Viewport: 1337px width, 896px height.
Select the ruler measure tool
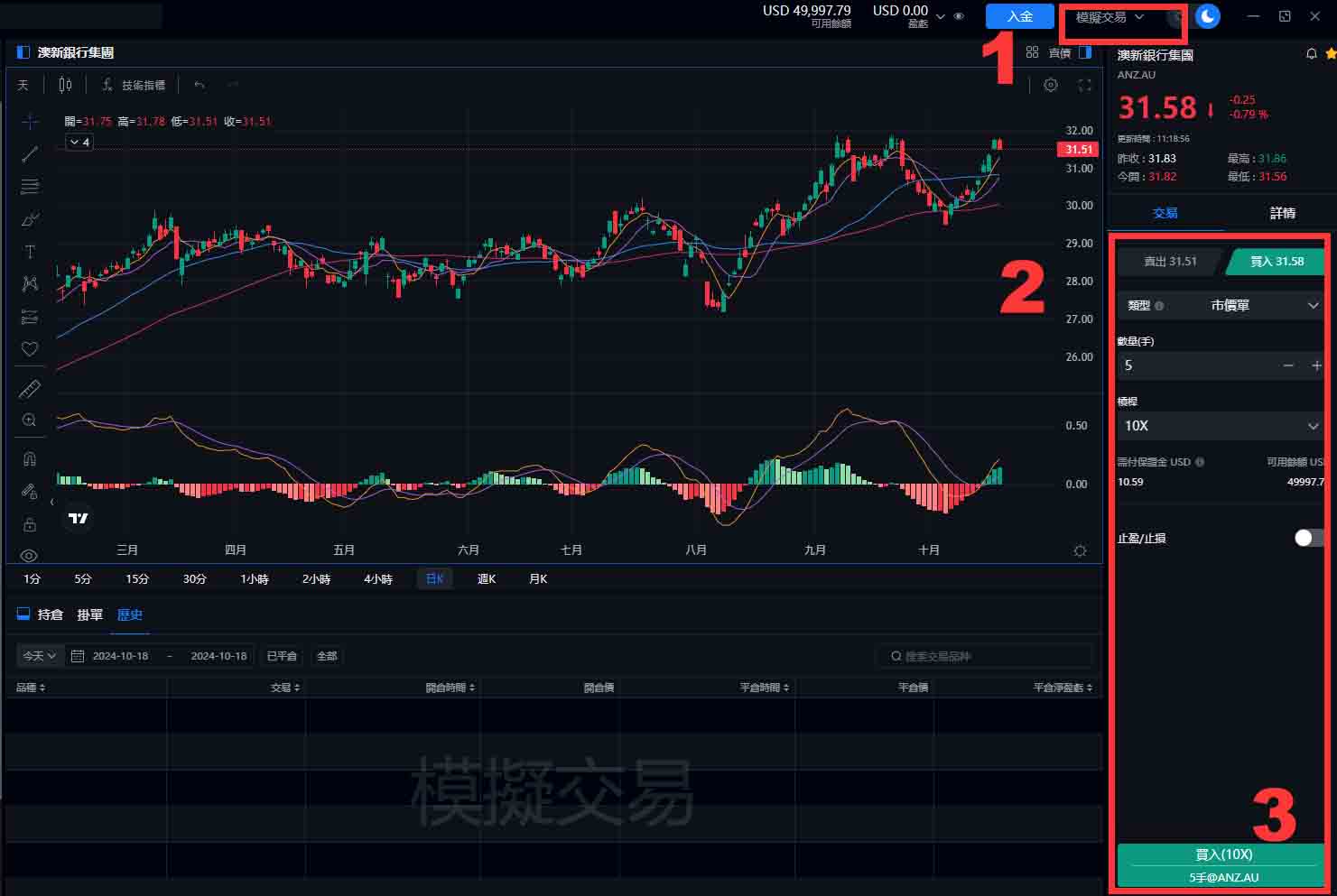[x=30, y=389]
